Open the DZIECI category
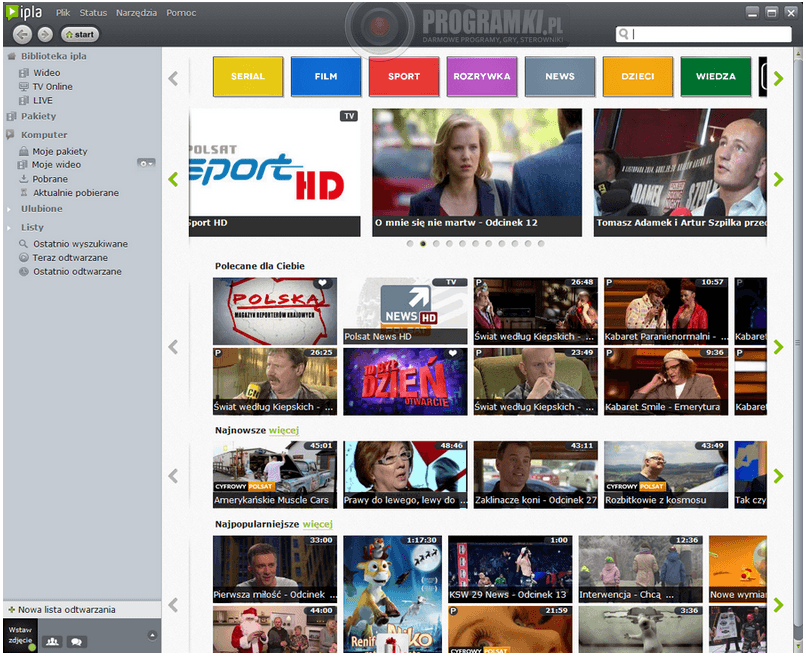806x657 pixels. pyautogui.click(x=638, y=77)
